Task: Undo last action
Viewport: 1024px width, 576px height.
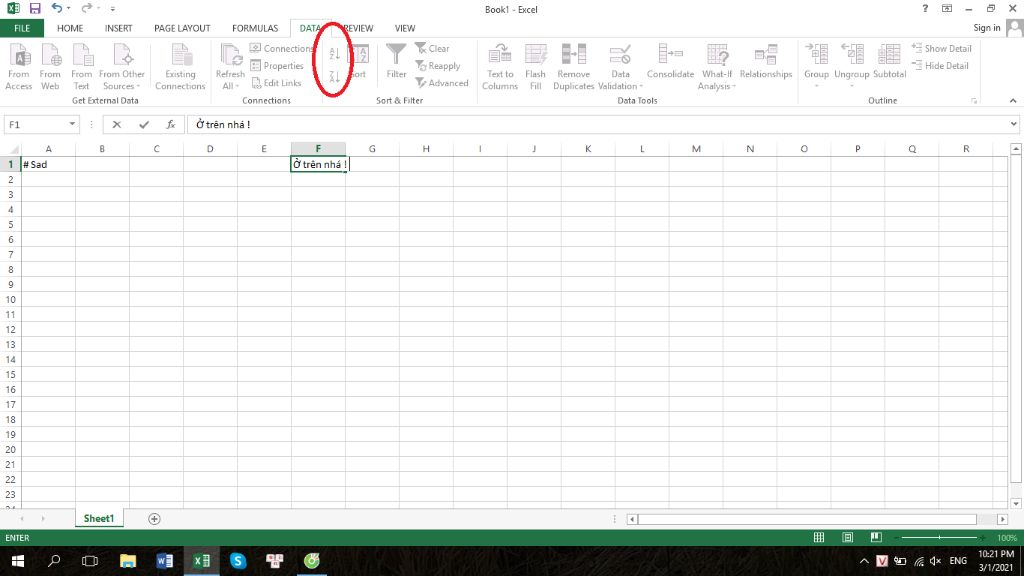Action: tap(57, 8)
